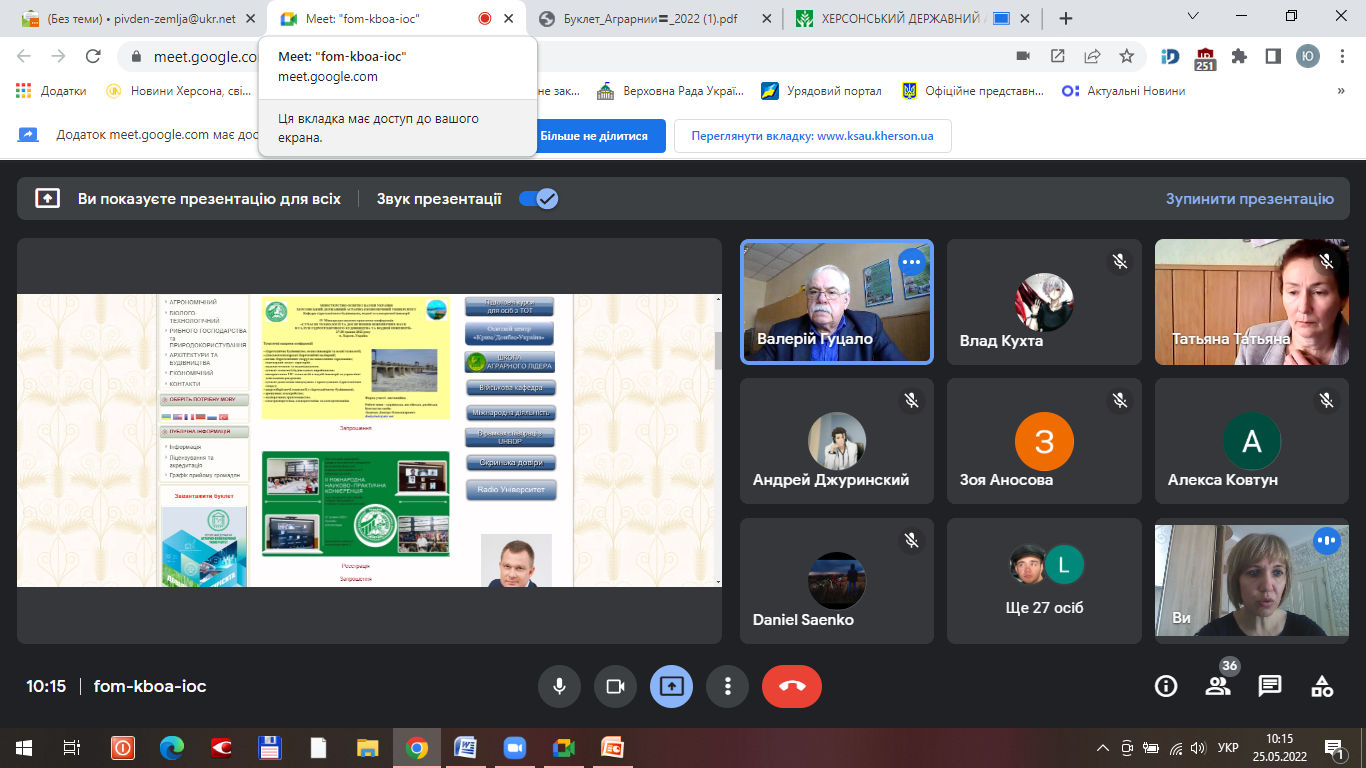Adjust volume from system tray
Image resolution: width=1366 pixels, height=768 pixels.
click(x=1198, y=747)
